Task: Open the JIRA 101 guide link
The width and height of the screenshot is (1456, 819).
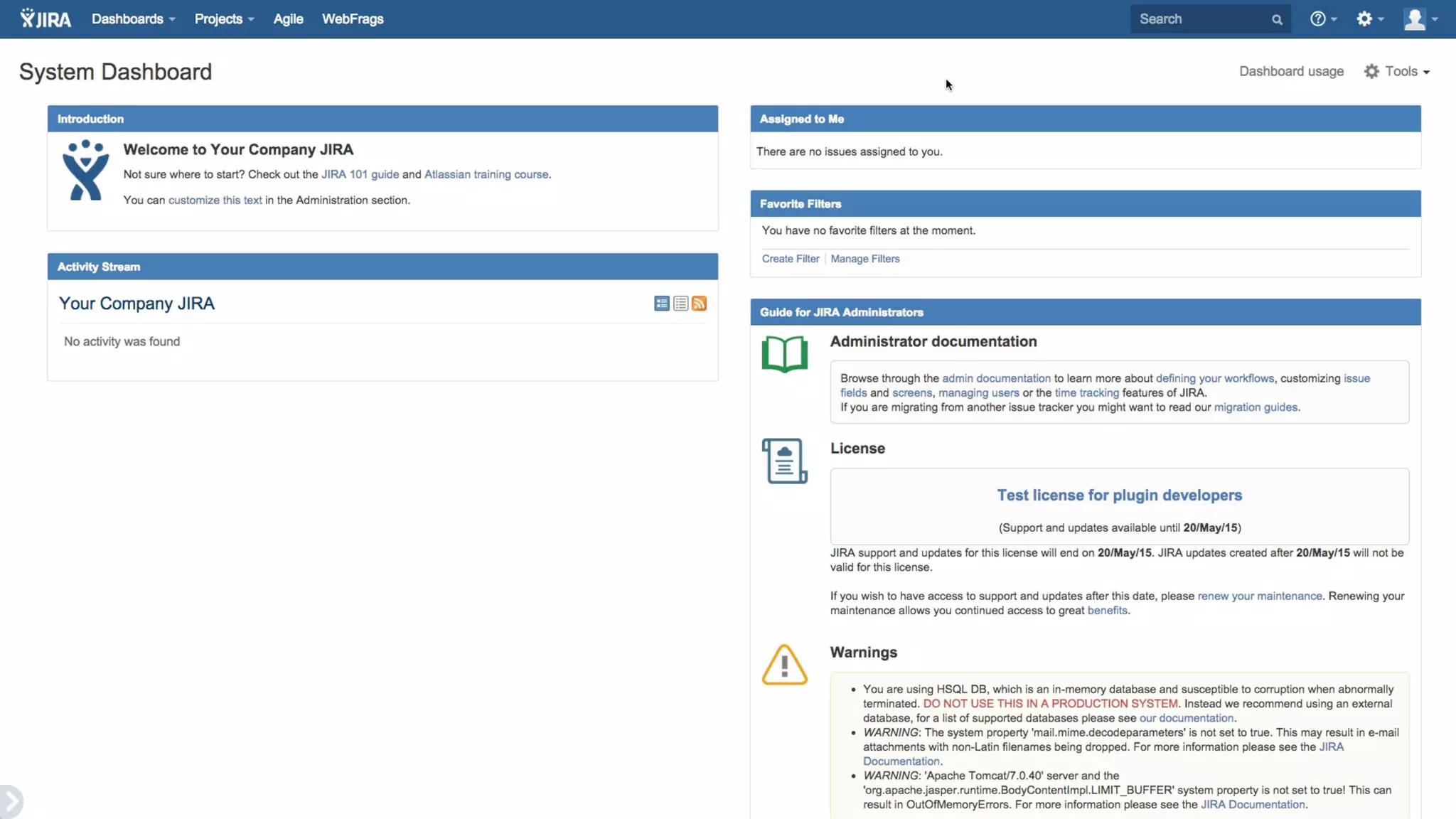Action: pos(360,174)
